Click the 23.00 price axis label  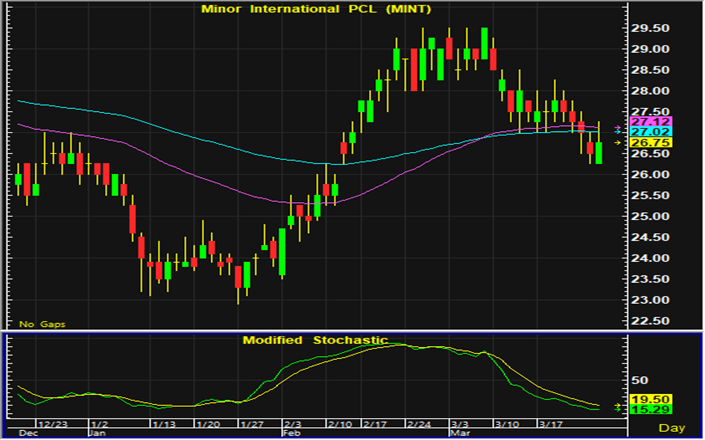[x=650, y=300]
